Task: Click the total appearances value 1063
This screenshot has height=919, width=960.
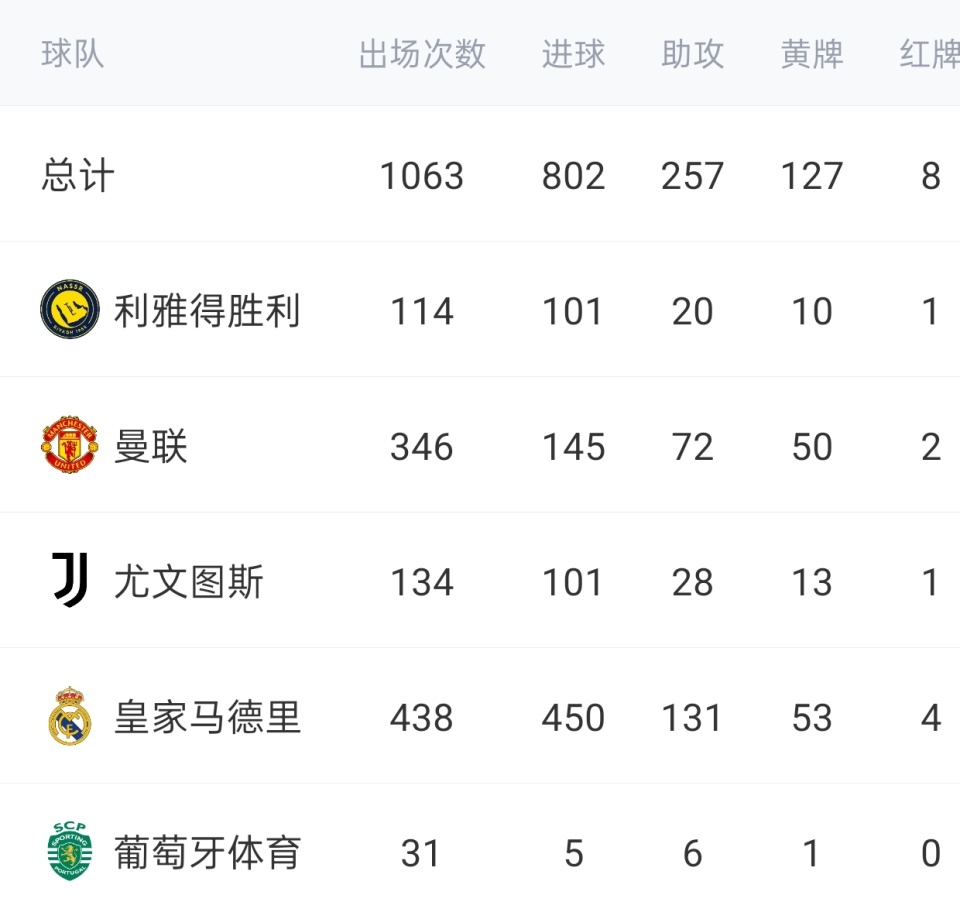Action: (421, 176)
